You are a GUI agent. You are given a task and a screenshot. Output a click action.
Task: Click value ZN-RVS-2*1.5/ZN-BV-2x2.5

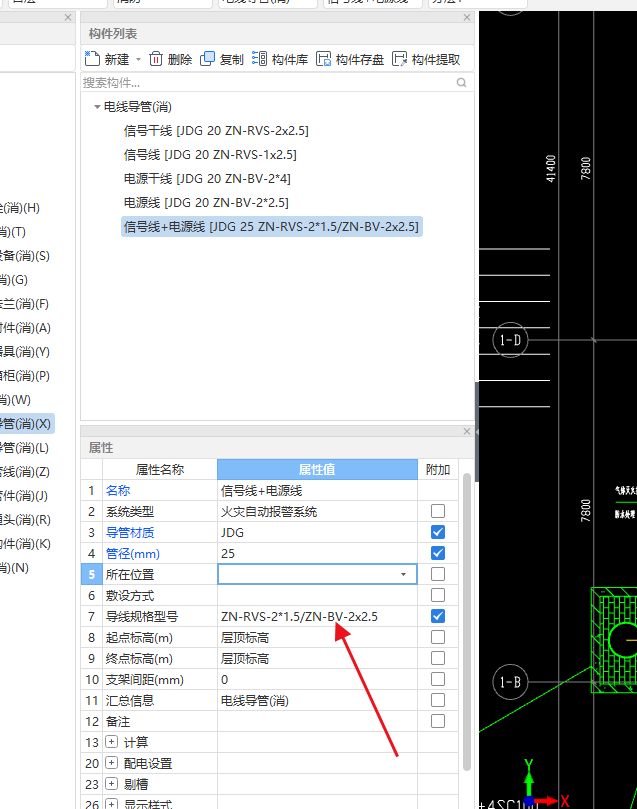(317, 617)
